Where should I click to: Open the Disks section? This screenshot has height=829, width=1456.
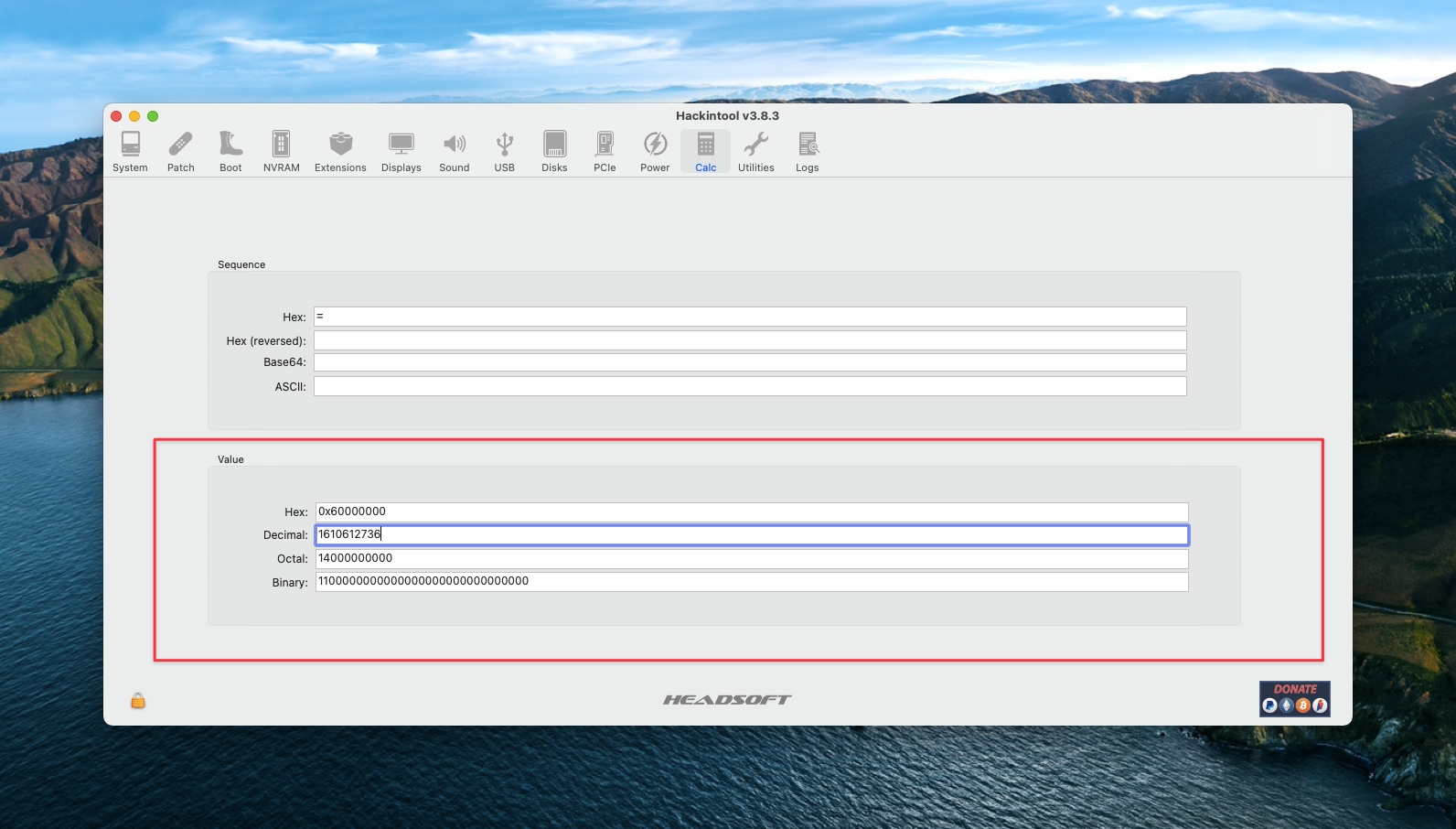coord(554,151)
